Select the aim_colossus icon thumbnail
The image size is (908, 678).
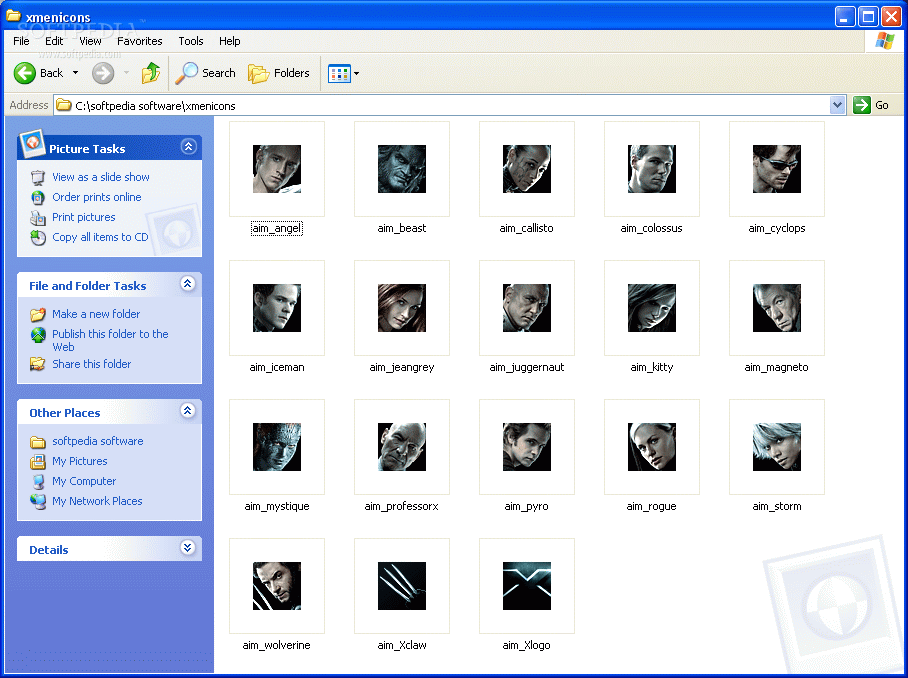click(652, 169)
